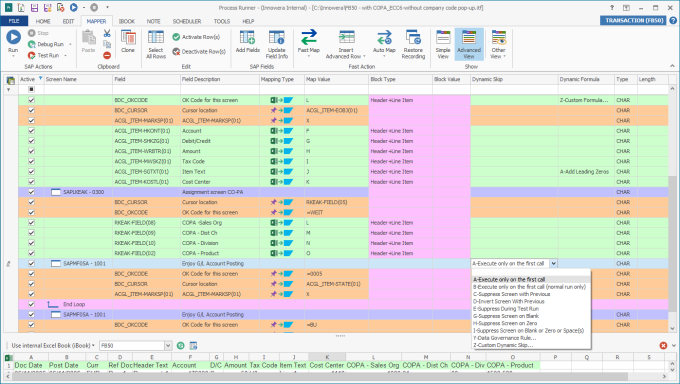
Task: Click Deactivate Row(s) button
Action: pyautogui.click(x=199, y=52)
